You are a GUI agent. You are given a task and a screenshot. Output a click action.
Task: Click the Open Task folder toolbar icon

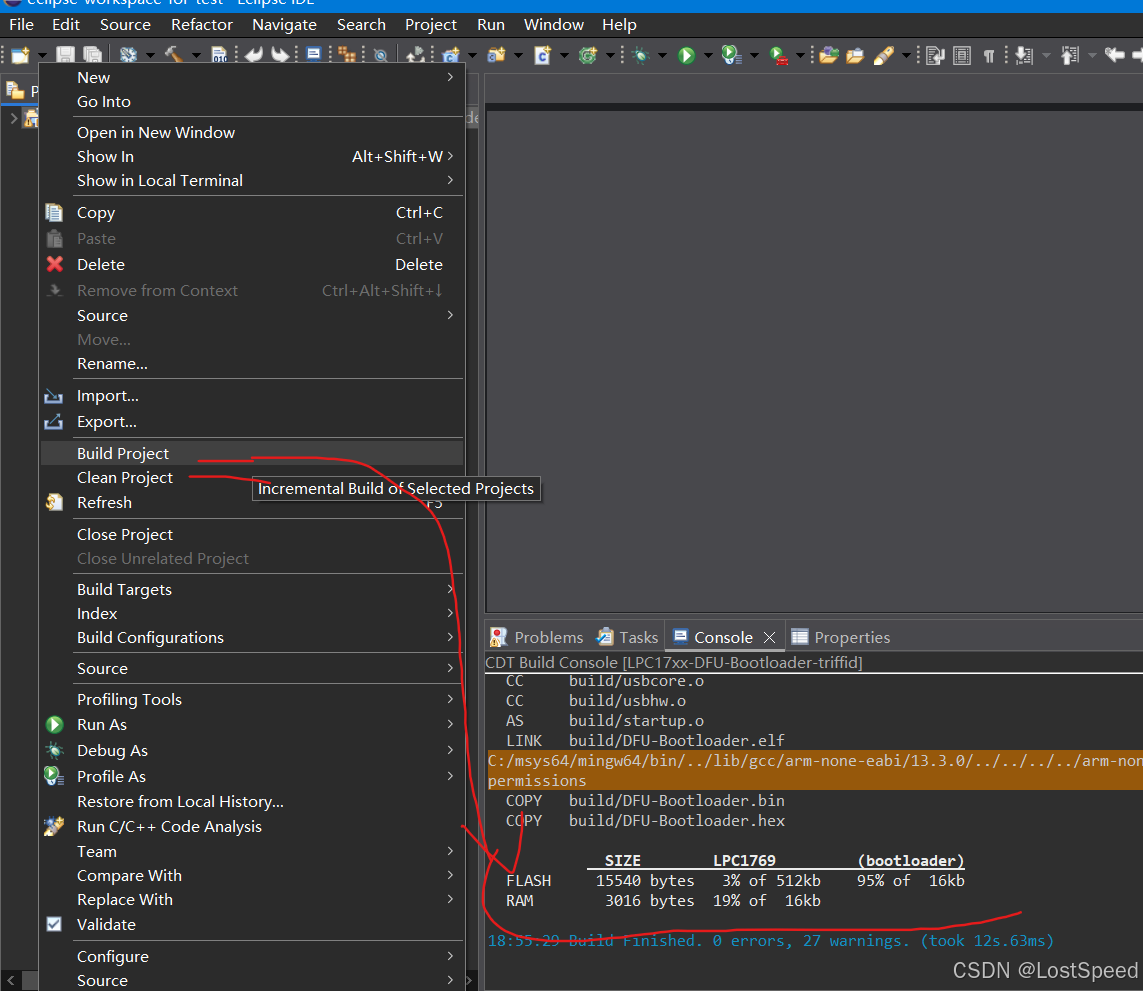click(x=855, y=55)
